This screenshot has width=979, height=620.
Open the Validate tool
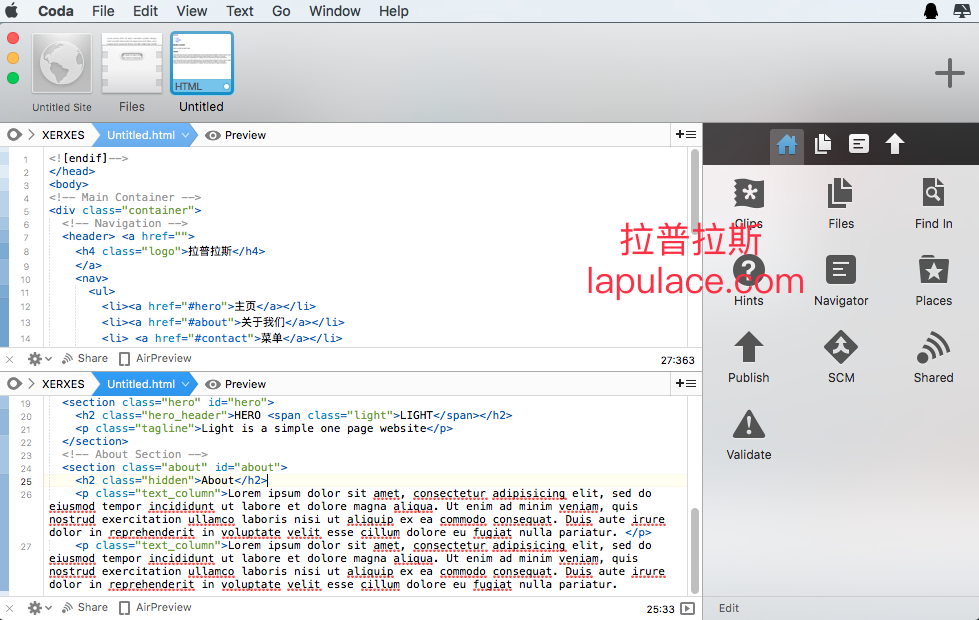(748, 435)
